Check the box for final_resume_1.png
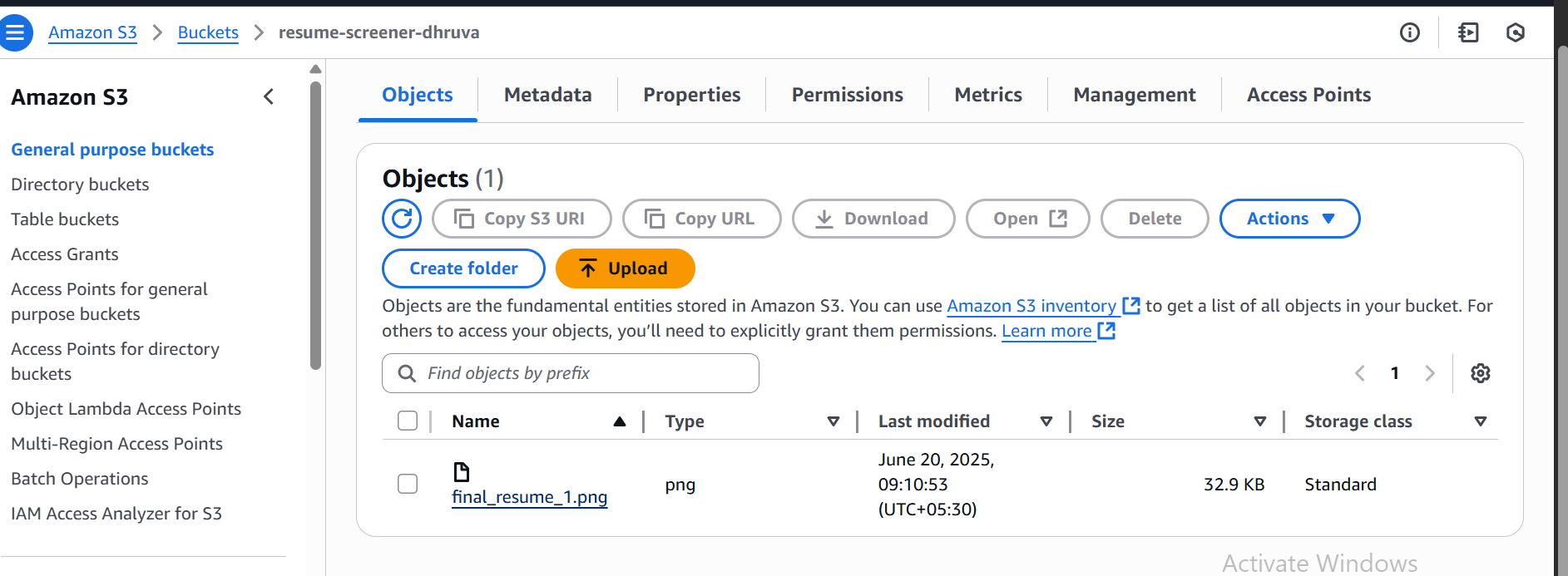1568x576 pixels. tap(408, 484)
